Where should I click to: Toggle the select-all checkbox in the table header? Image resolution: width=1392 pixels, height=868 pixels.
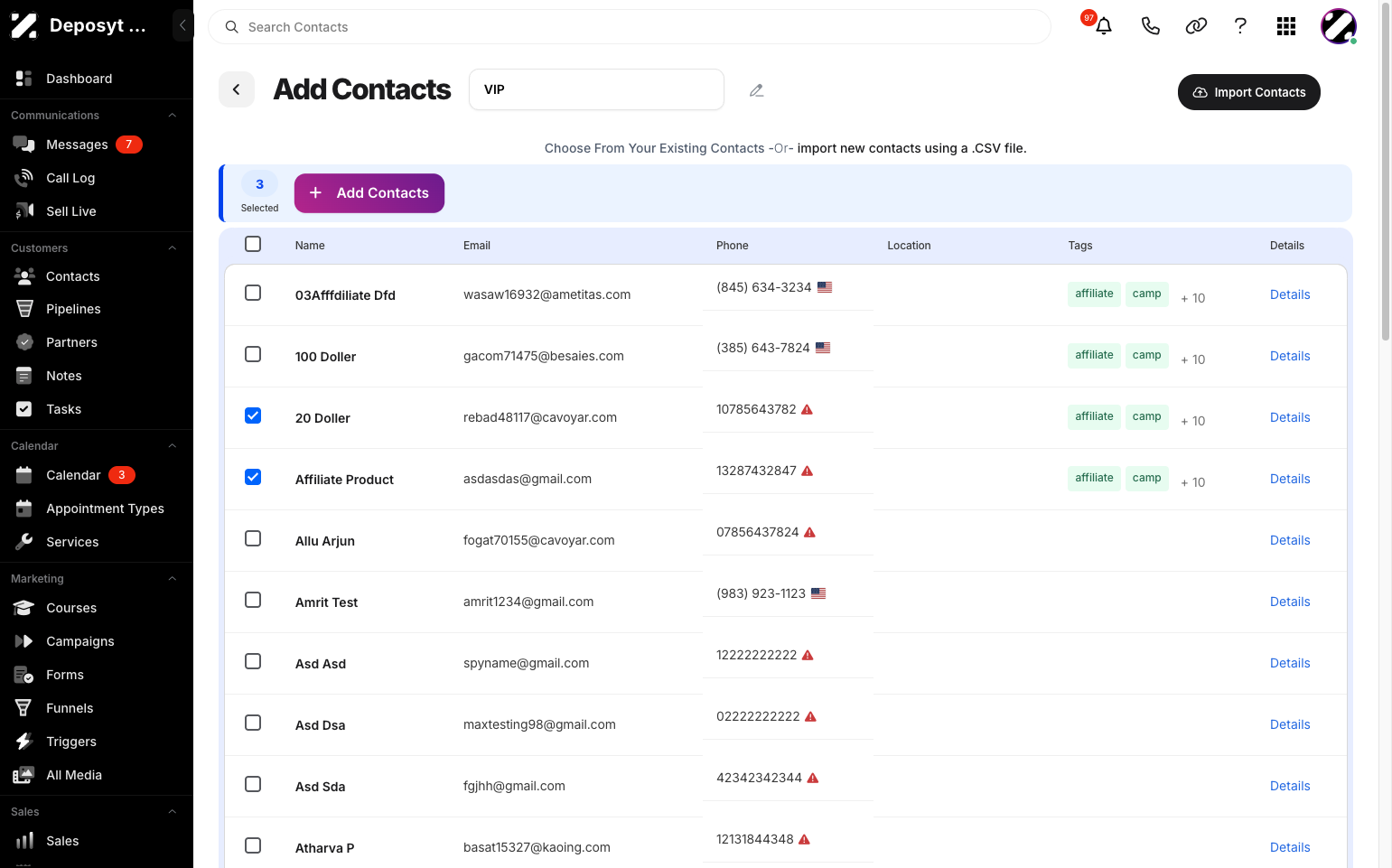(x=253, y=244)
